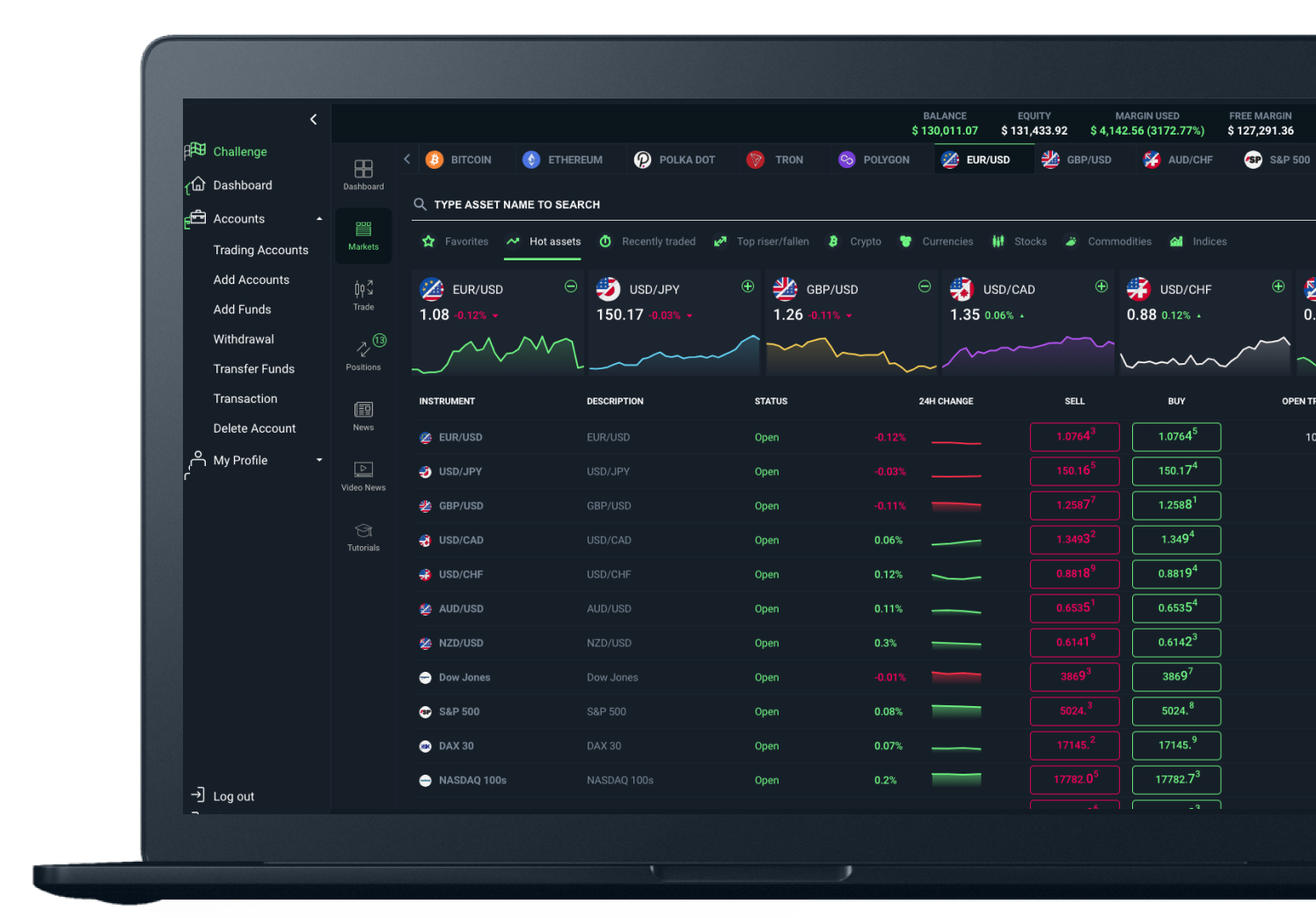Open Trading Accounts link
Screen dimensions: 1316x918
pyautogui.click(x=260, y=250)
